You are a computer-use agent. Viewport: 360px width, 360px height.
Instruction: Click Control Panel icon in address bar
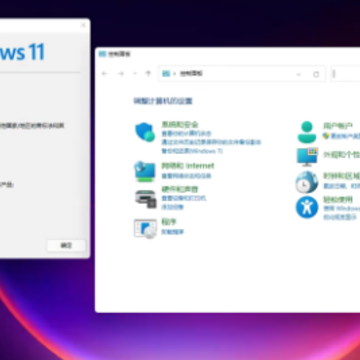pos(166,74)
